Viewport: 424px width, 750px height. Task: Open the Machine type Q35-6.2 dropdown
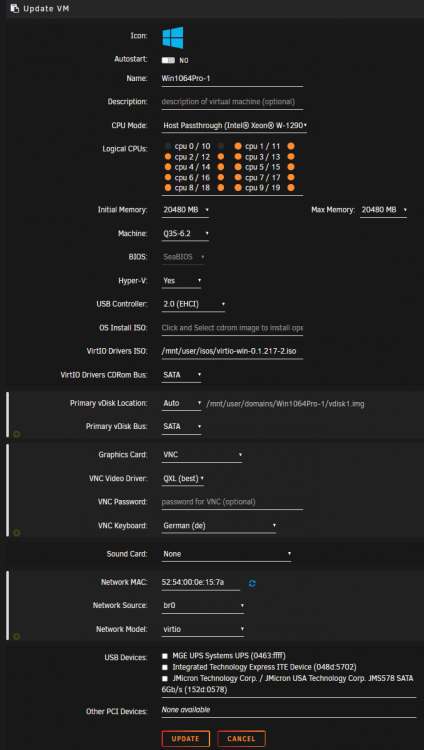tap(185, 233)
